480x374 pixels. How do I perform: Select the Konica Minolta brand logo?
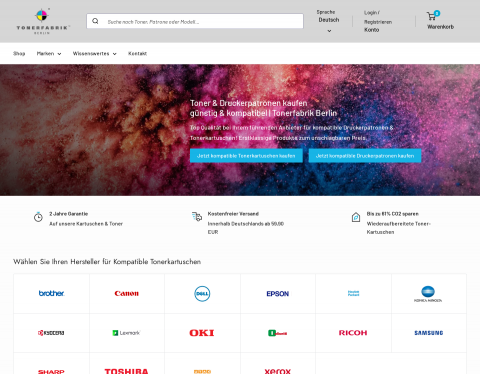coord(428,294)
